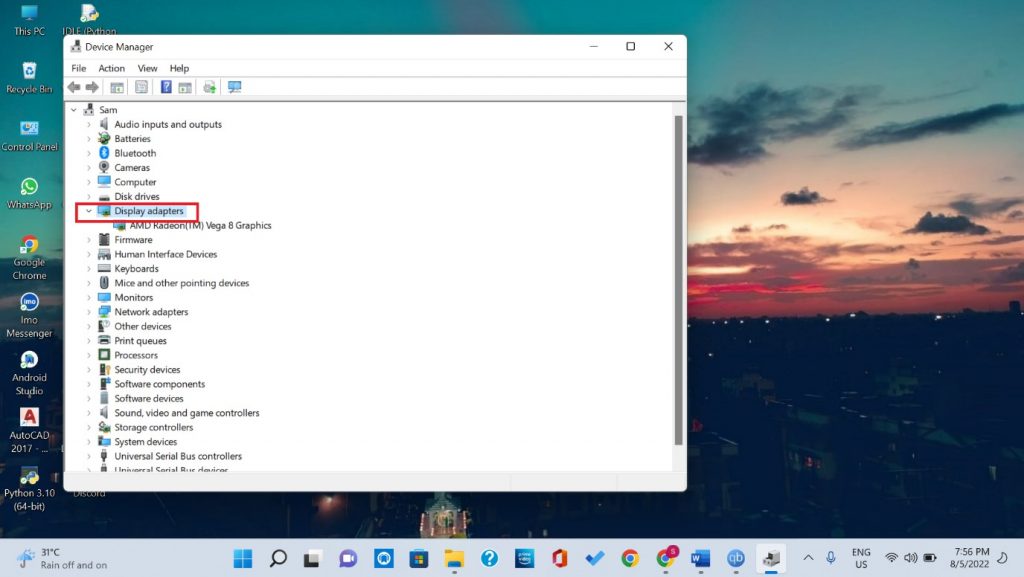Expand the Sound, video and game controllers
This screenshot has height=577, width=1024.
pyautogui.click(x=88, y=412)
